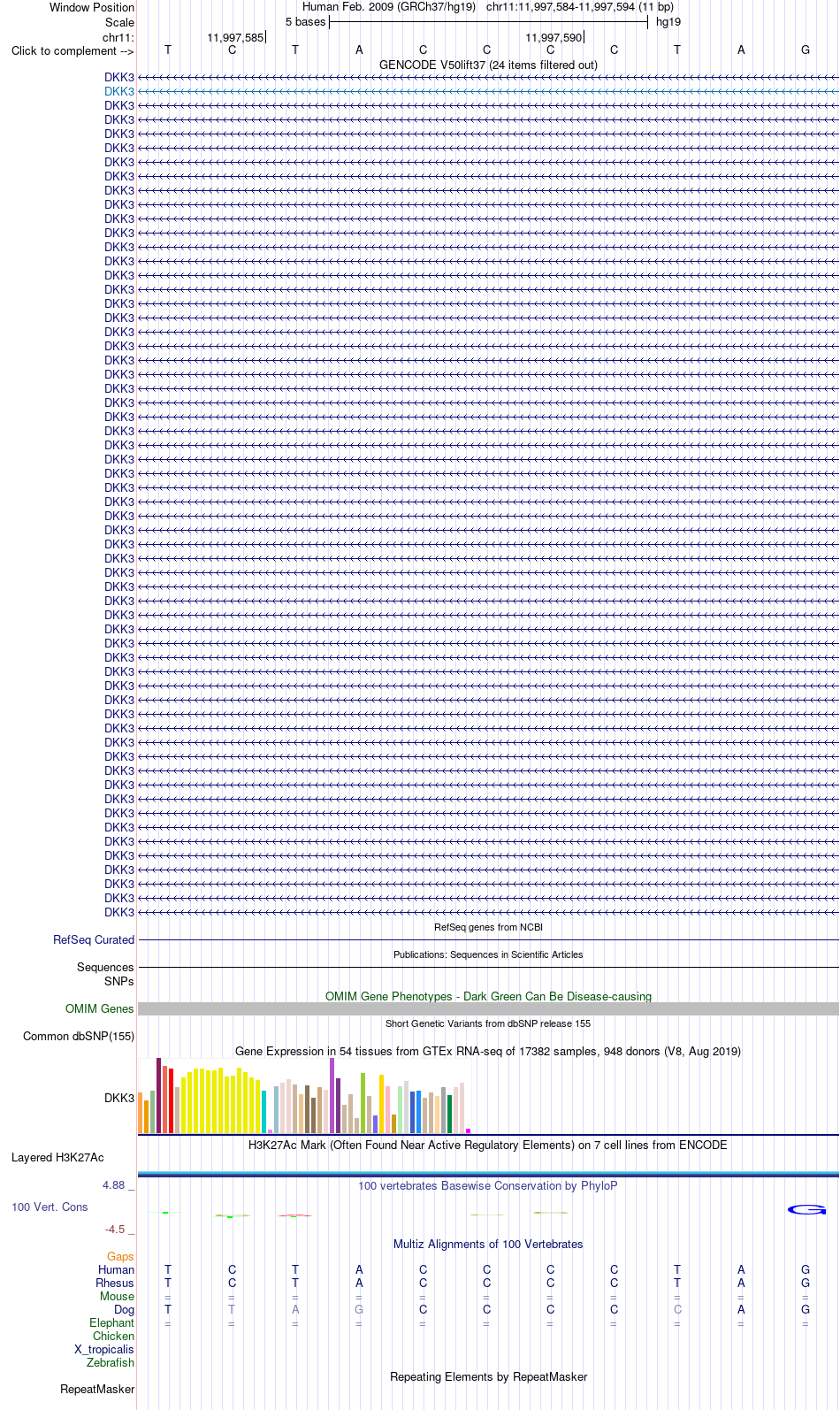Select the light-blue highlighted DKK3 transcript label
840x1410 pixels.
point(119,91)
